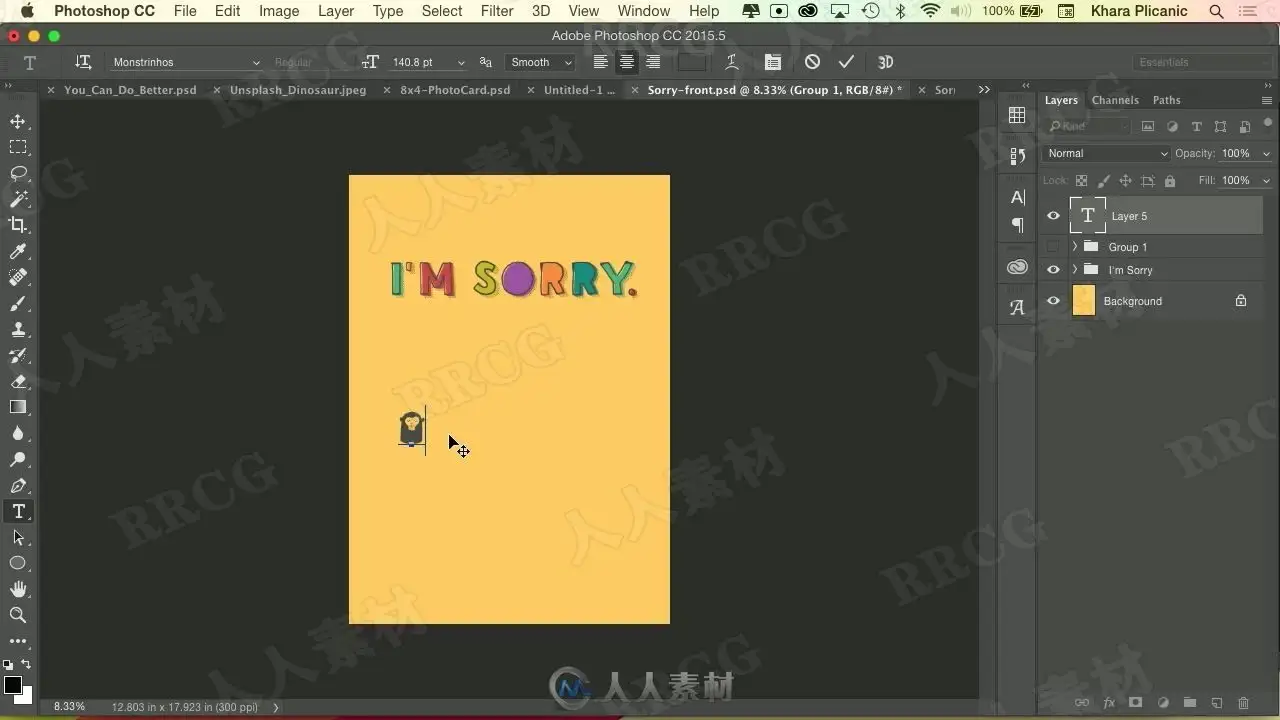Open the layer Opacity dropdown arrow

[x=1266, y=154]
